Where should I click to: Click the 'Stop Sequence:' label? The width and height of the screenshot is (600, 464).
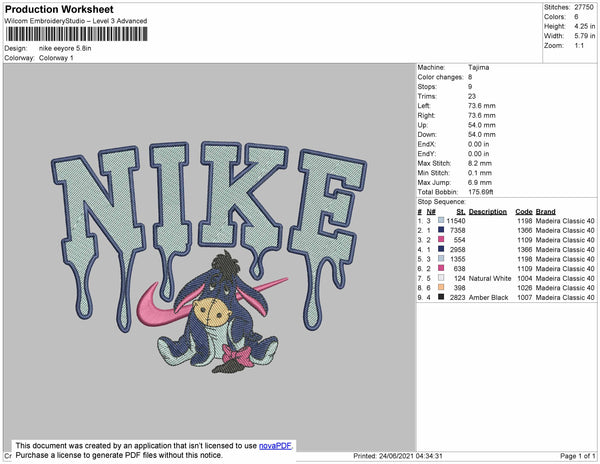(442, 202)
